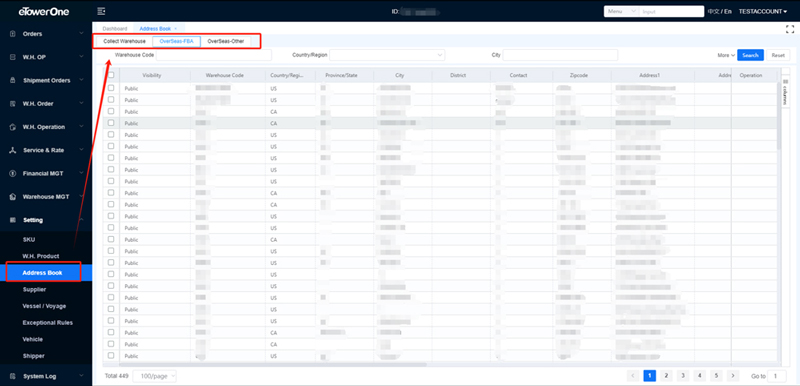Switch to the OverSeas-FBA tab
Viewport: 800px width, 386px height.
tap(177, 41)
